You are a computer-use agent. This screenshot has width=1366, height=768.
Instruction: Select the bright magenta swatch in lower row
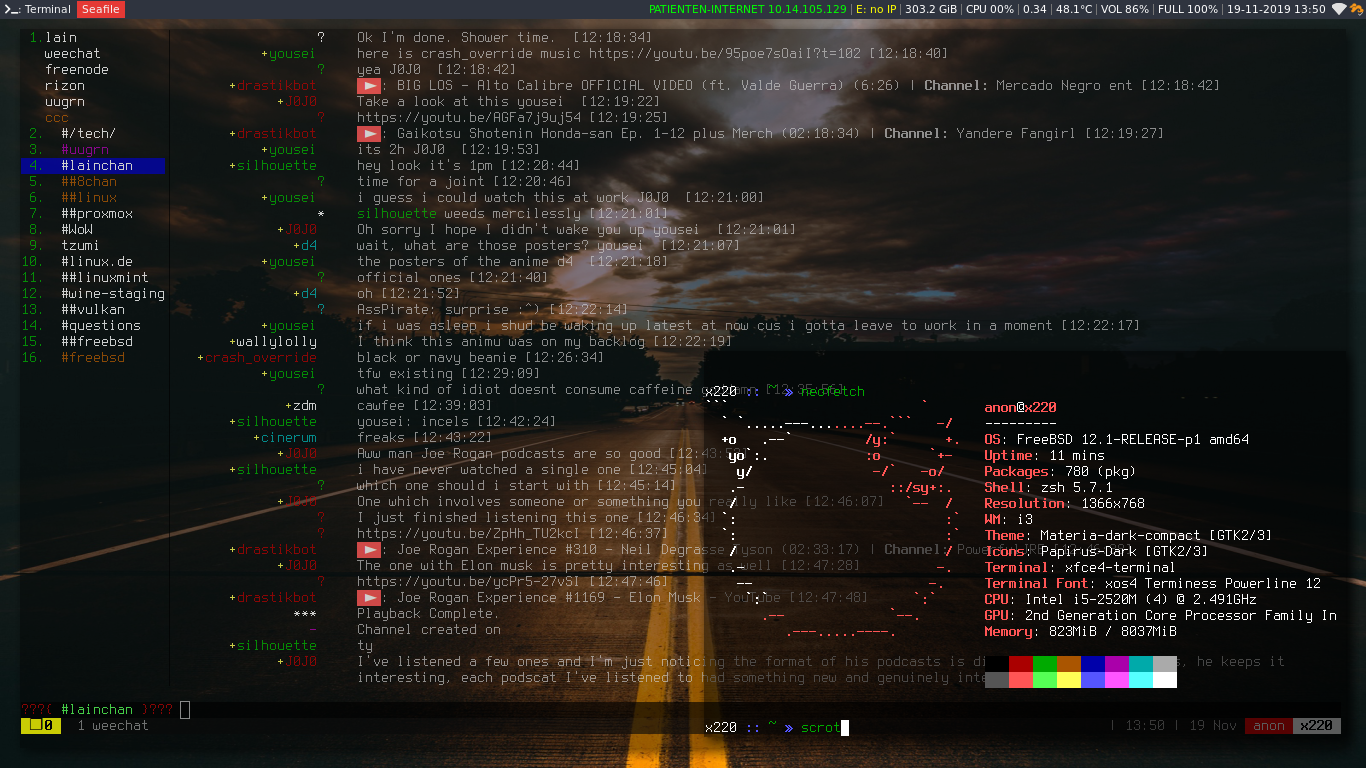point(1117,680)
